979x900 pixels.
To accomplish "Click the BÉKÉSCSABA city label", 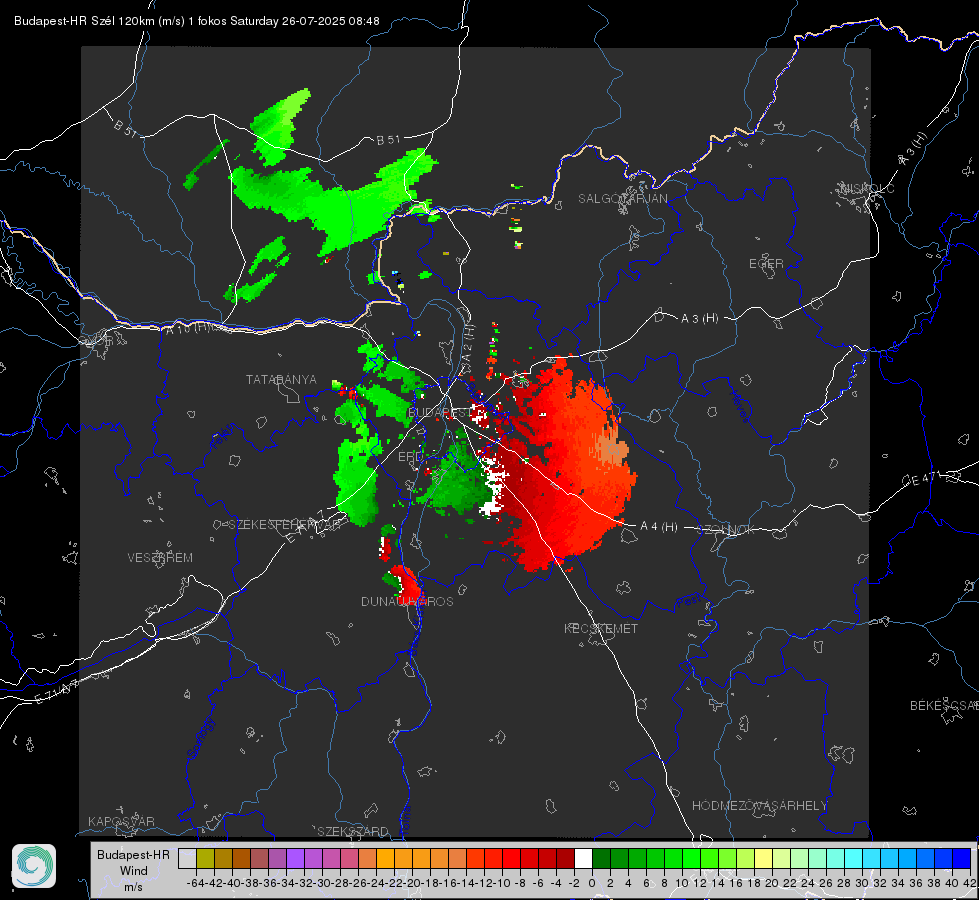I will (x=944, y=705).
